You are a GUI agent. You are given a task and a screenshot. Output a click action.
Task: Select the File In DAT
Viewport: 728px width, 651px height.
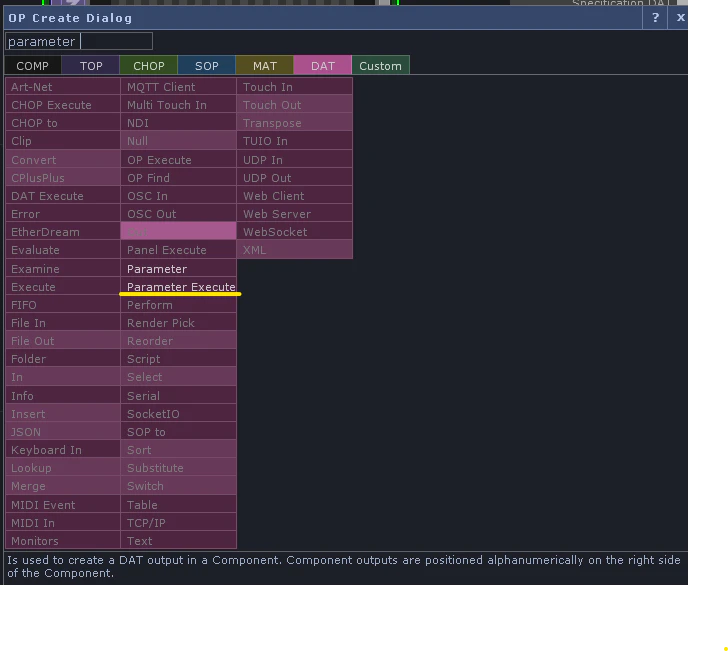pyautogui.click(x=63, y=323)
